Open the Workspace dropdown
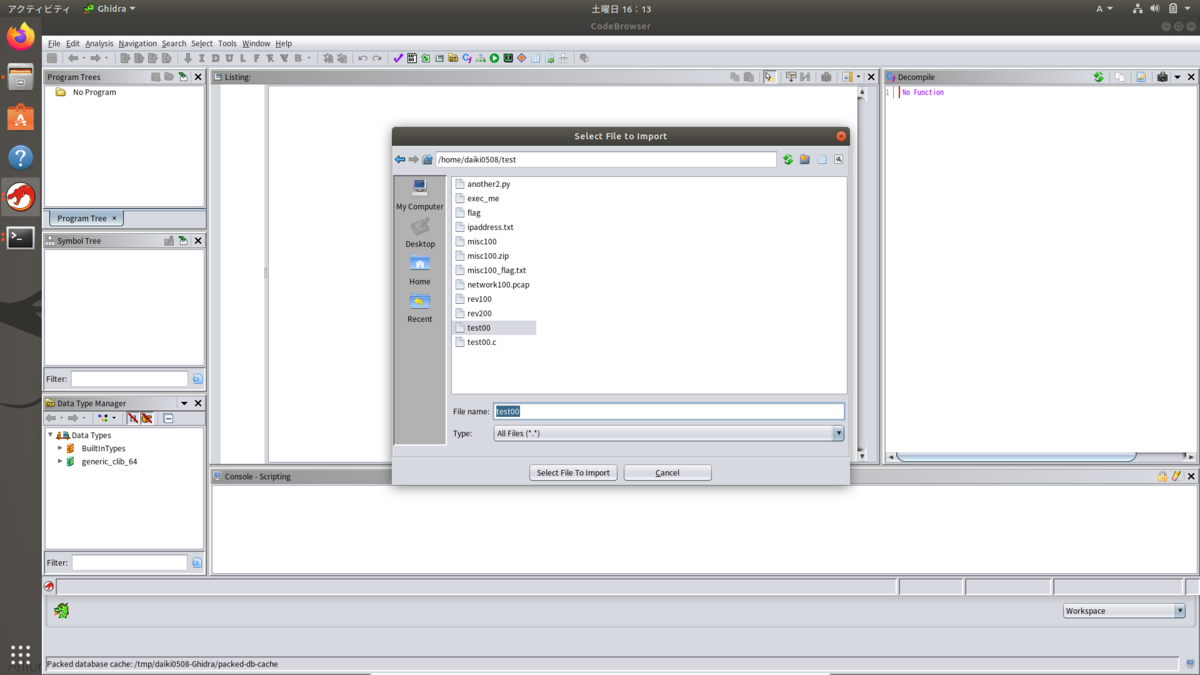This screenshot has height=675, width=1200. [1124, 611]
